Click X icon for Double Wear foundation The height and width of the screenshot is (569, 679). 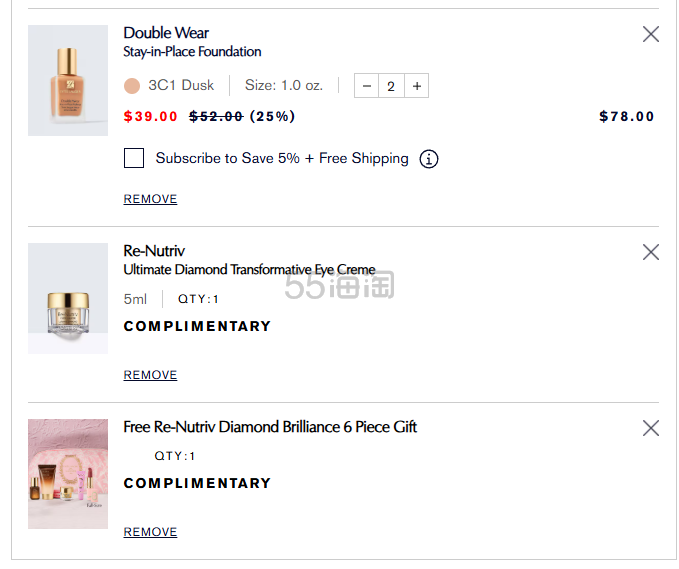coord(651,34)
